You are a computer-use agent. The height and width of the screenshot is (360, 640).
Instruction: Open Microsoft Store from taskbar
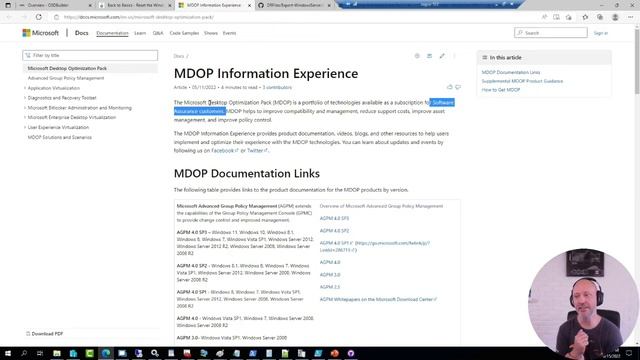coord(73,353)
